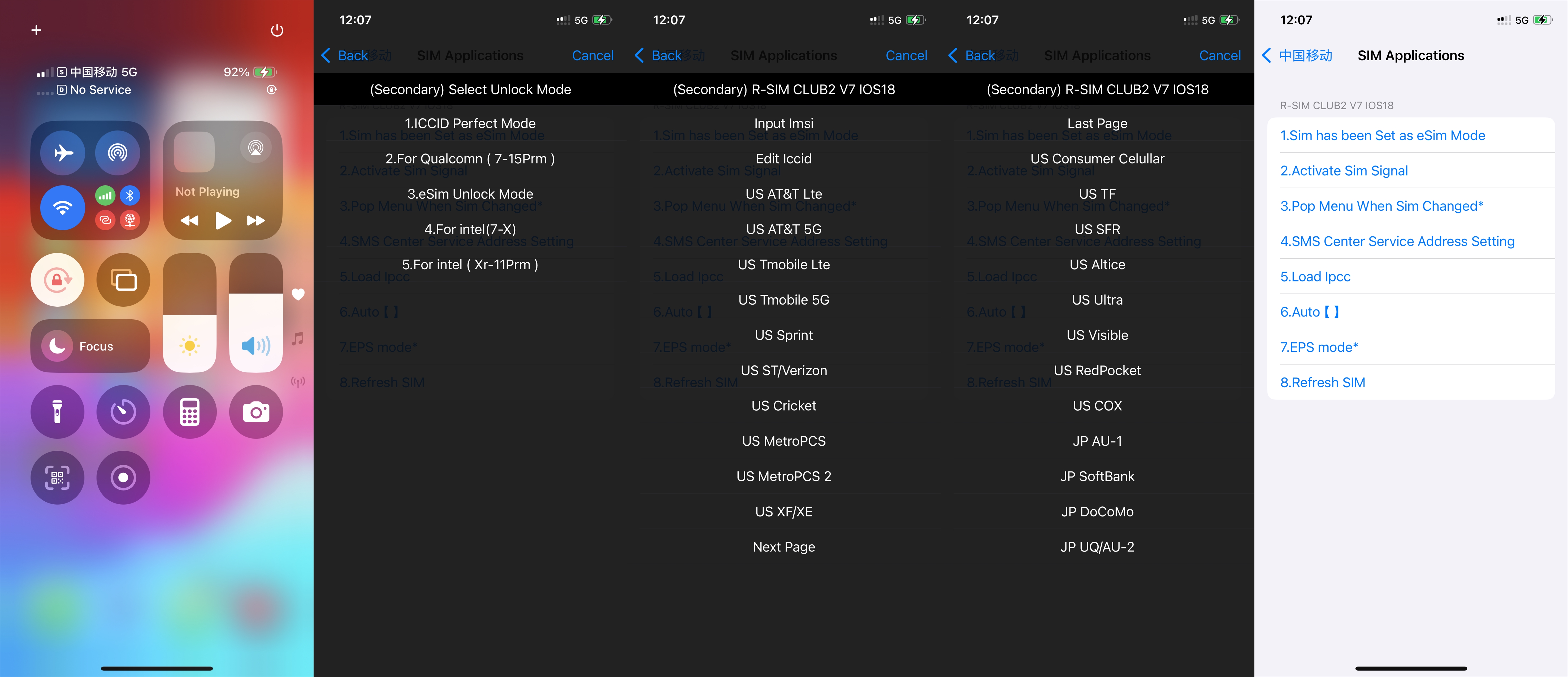Toggle 6.Auto option in light list
This screenshot has width=1568, height=677.
click(1411, 312)
